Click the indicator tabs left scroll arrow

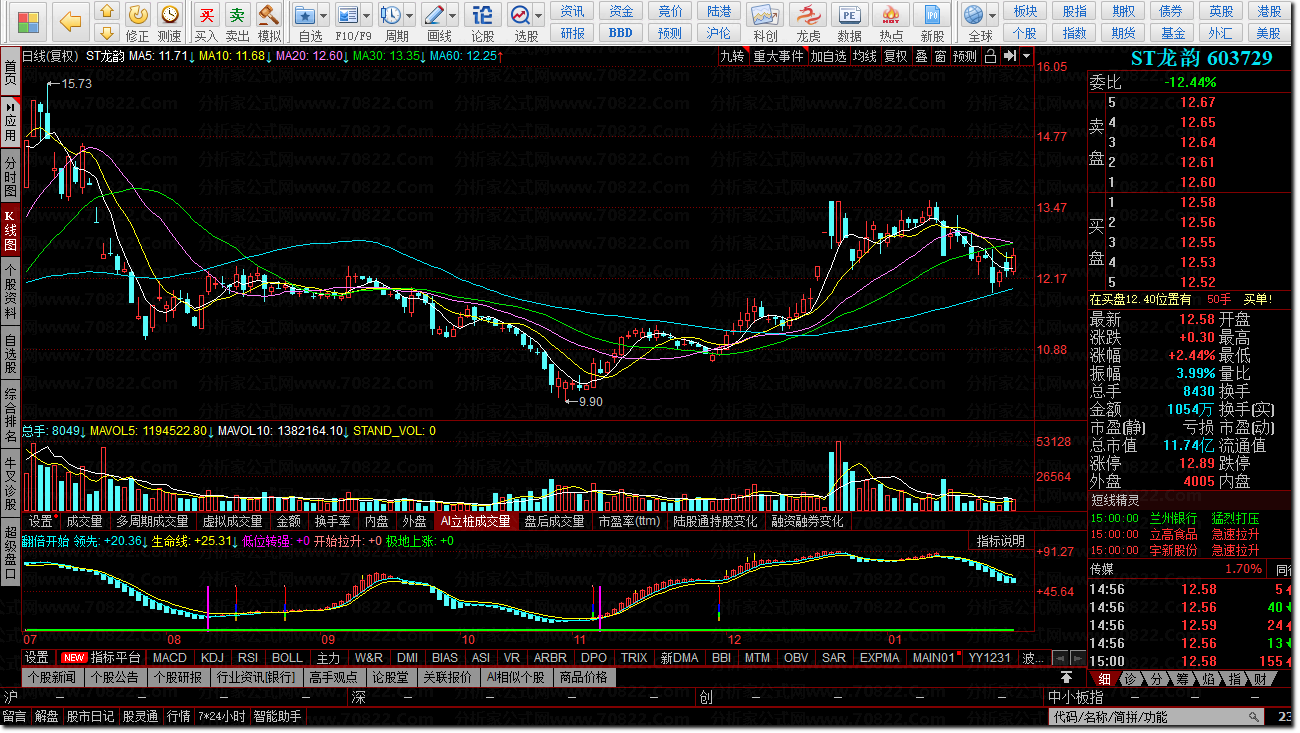tap(1060, 658)
